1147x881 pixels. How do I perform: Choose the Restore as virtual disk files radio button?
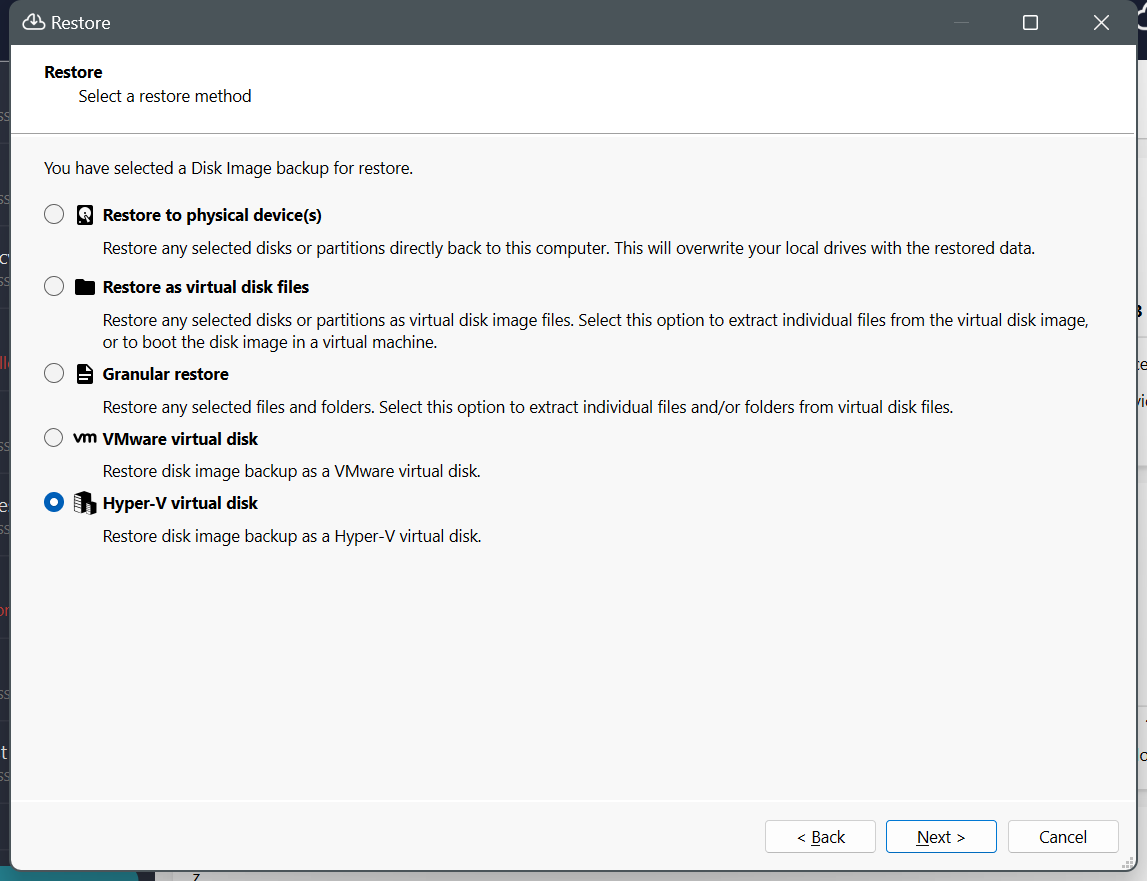[x=54, y=287]
